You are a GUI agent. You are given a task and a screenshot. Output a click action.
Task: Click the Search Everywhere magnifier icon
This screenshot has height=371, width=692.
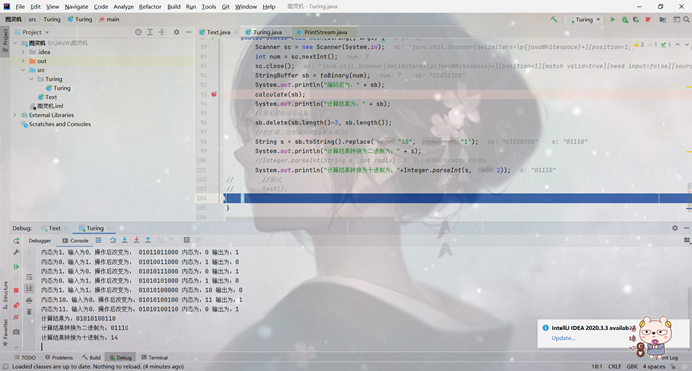687,19
